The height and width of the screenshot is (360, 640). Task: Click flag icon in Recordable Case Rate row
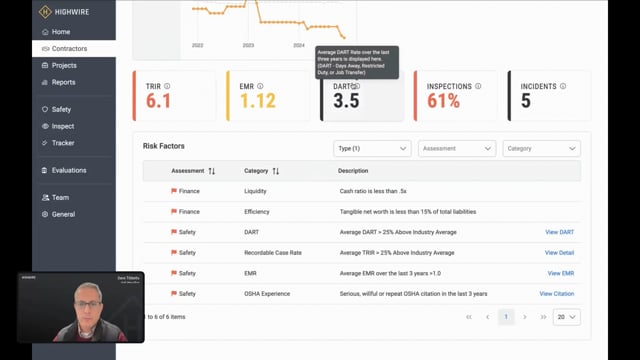coord(173,252)
